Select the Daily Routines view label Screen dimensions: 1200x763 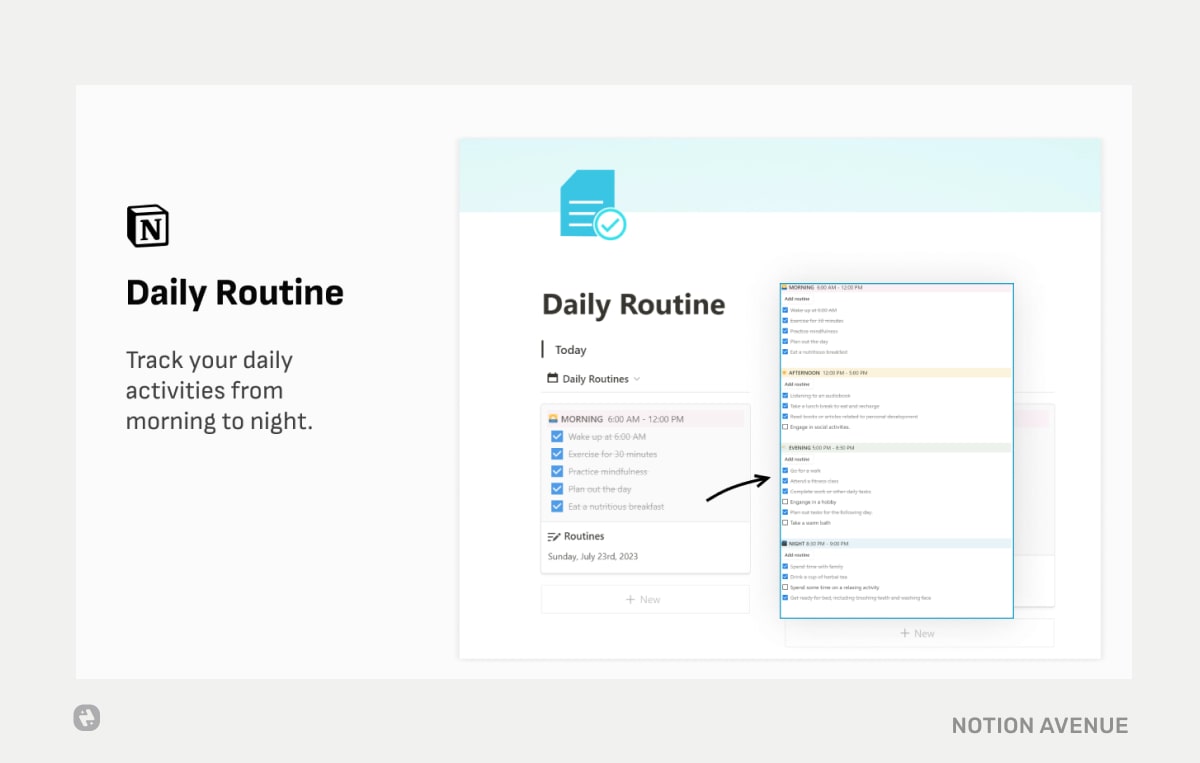595,378
